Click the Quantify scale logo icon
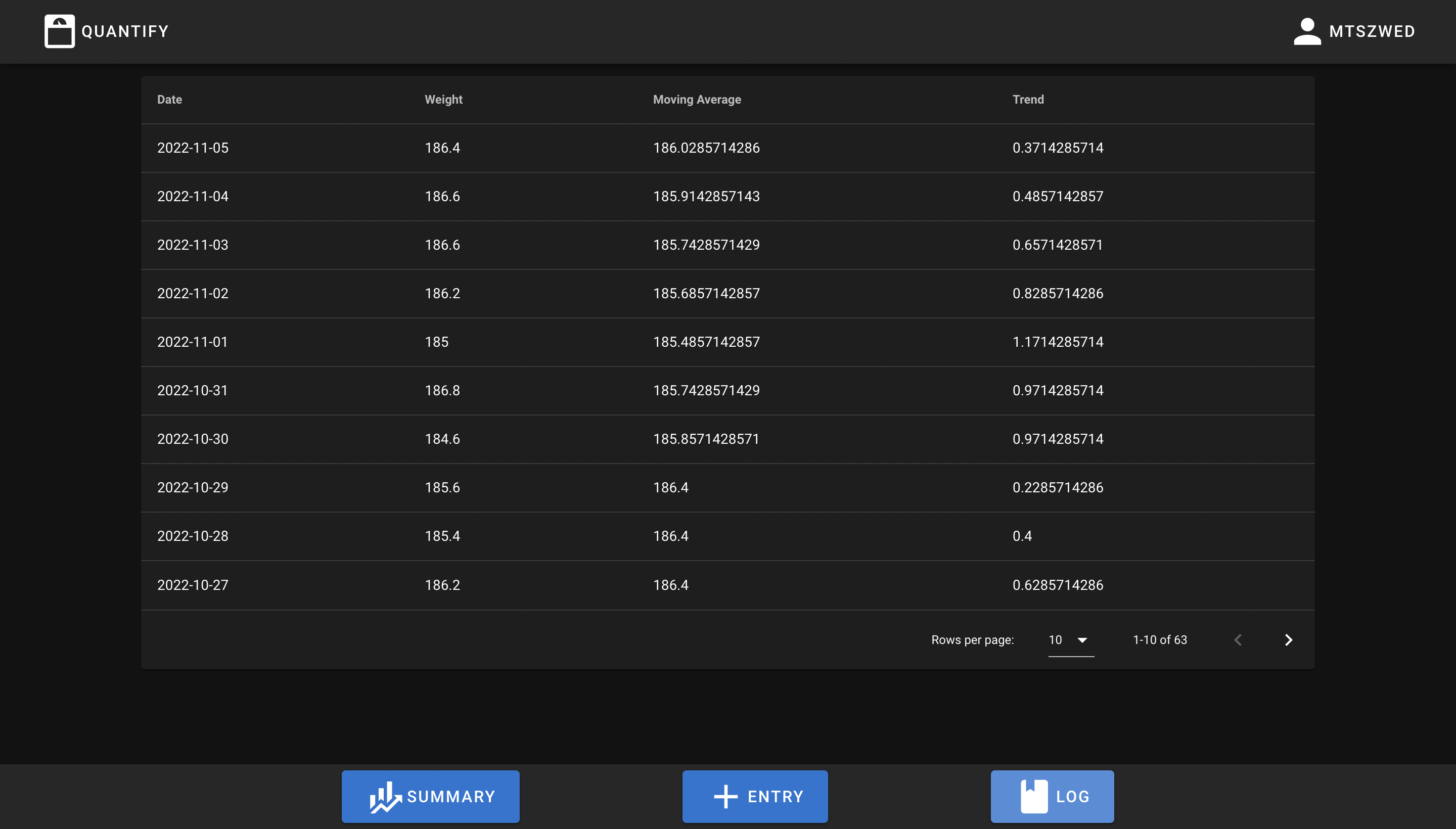The height and width of the screenshot is (829, 1456). coord(59,31)
